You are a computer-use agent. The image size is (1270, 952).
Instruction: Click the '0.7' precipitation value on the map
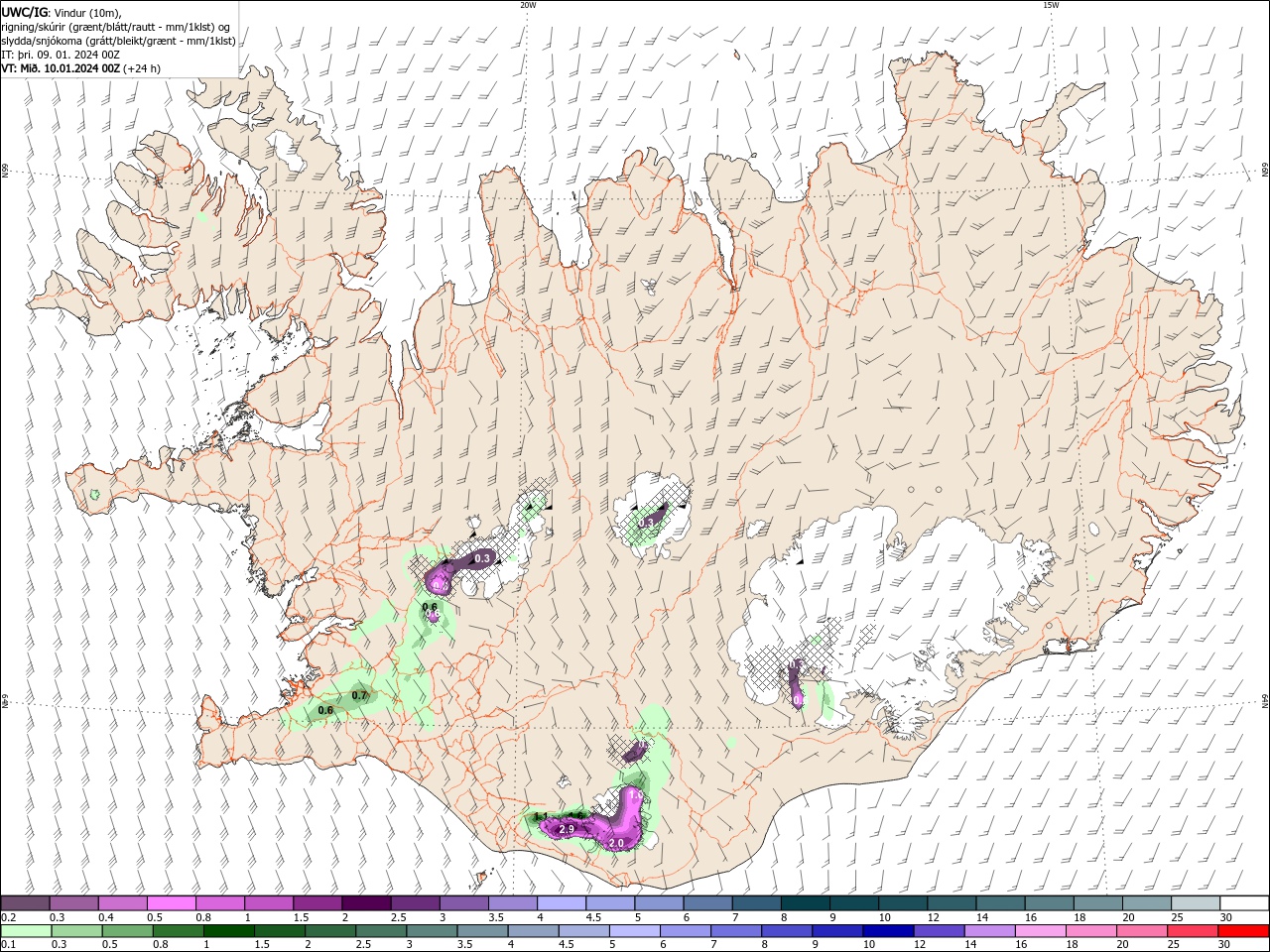pyautogui.click(x=359, y=696)
